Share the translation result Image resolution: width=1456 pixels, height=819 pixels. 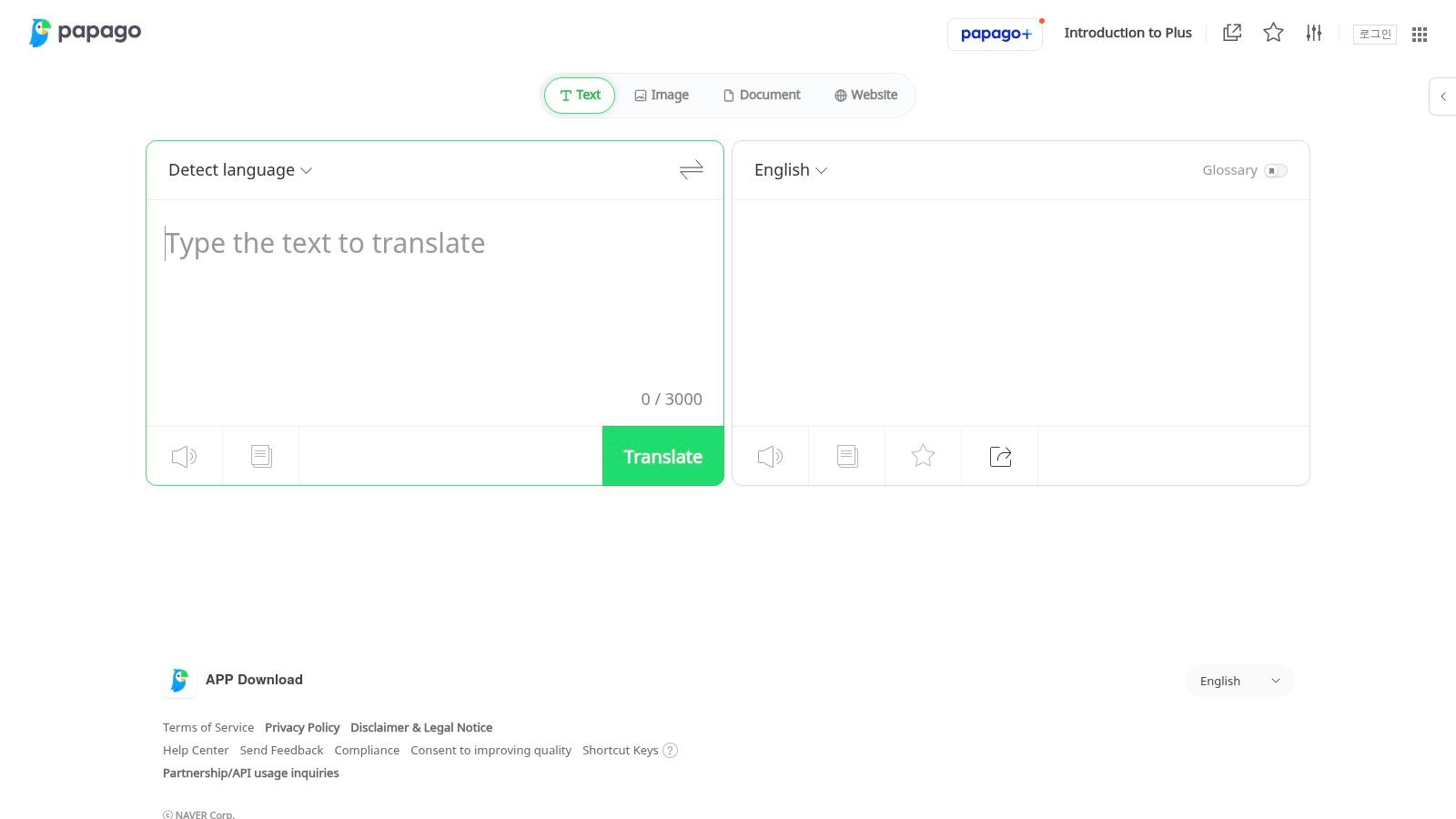999,456
